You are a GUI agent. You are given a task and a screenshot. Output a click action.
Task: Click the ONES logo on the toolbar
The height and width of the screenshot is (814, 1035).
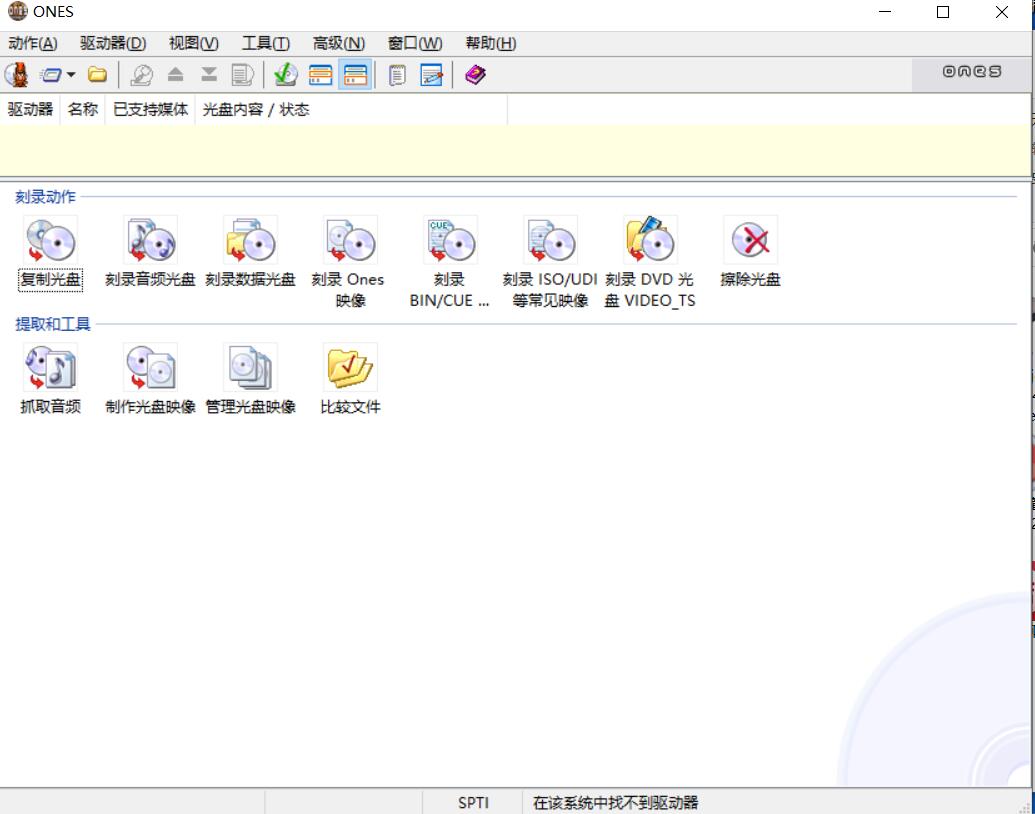[x=972, y=71]
